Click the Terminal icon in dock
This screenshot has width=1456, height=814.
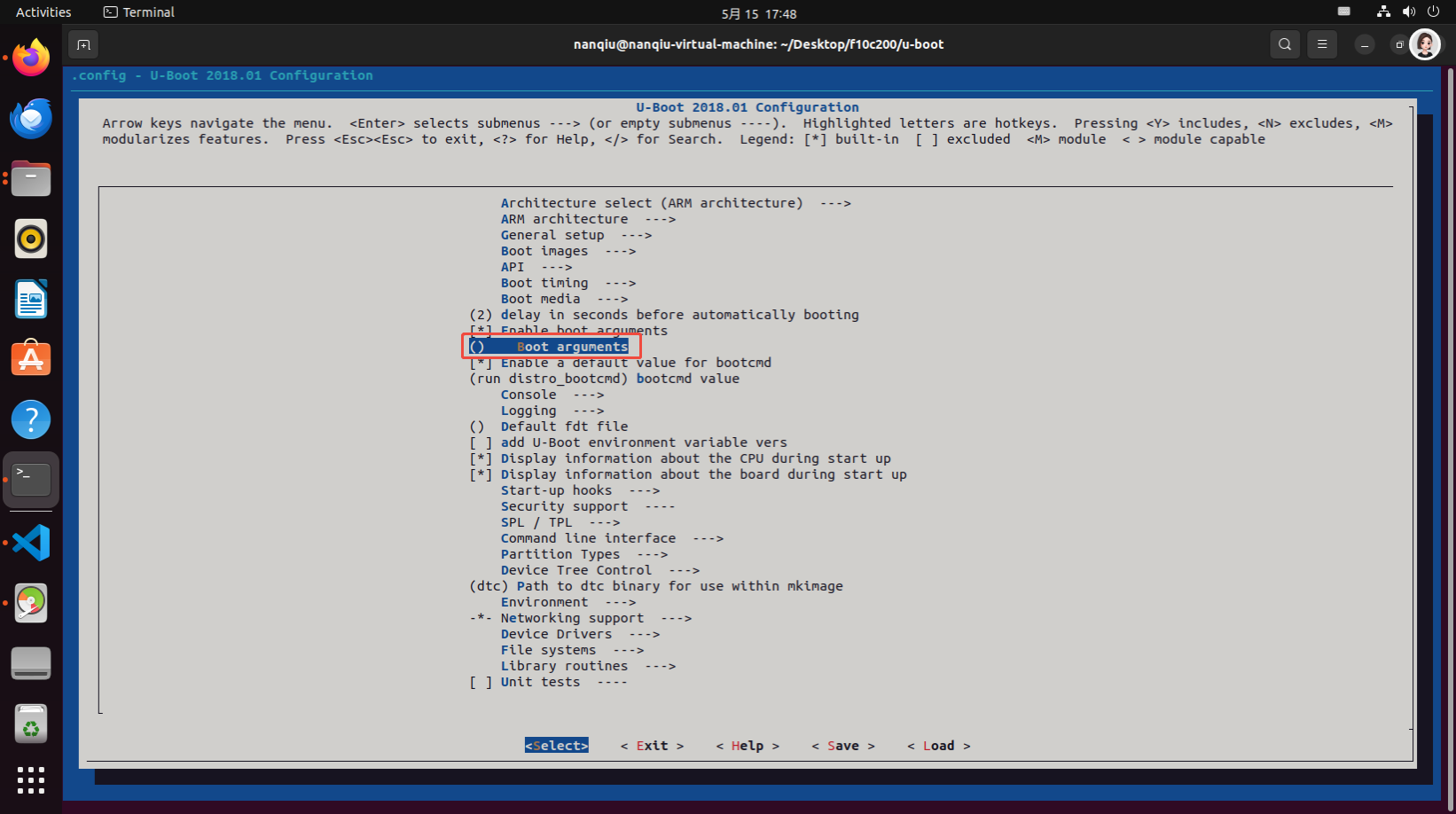(x=31, y=480)
